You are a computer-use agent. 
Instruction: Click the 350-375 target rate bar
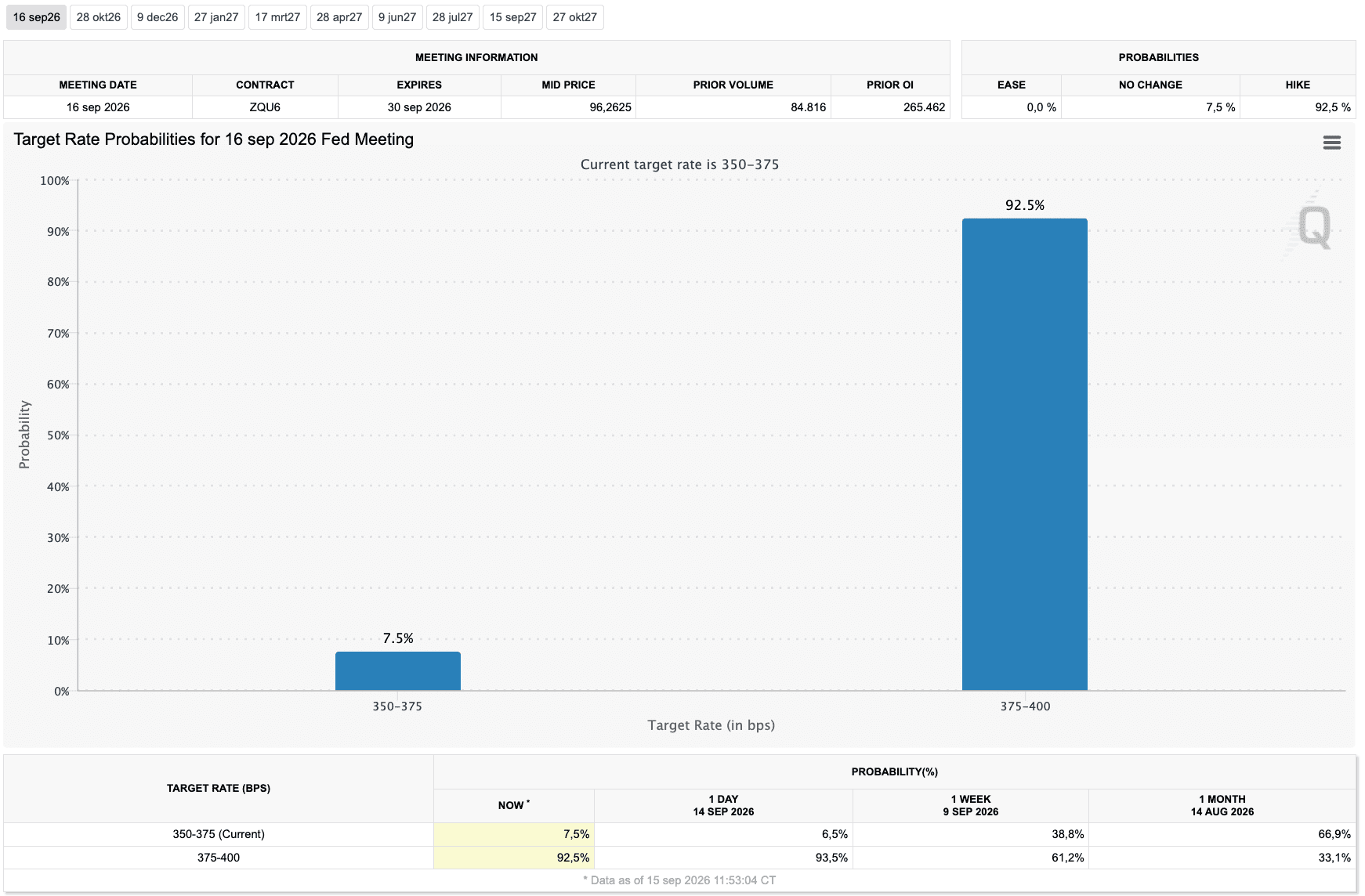pos(398,671)
